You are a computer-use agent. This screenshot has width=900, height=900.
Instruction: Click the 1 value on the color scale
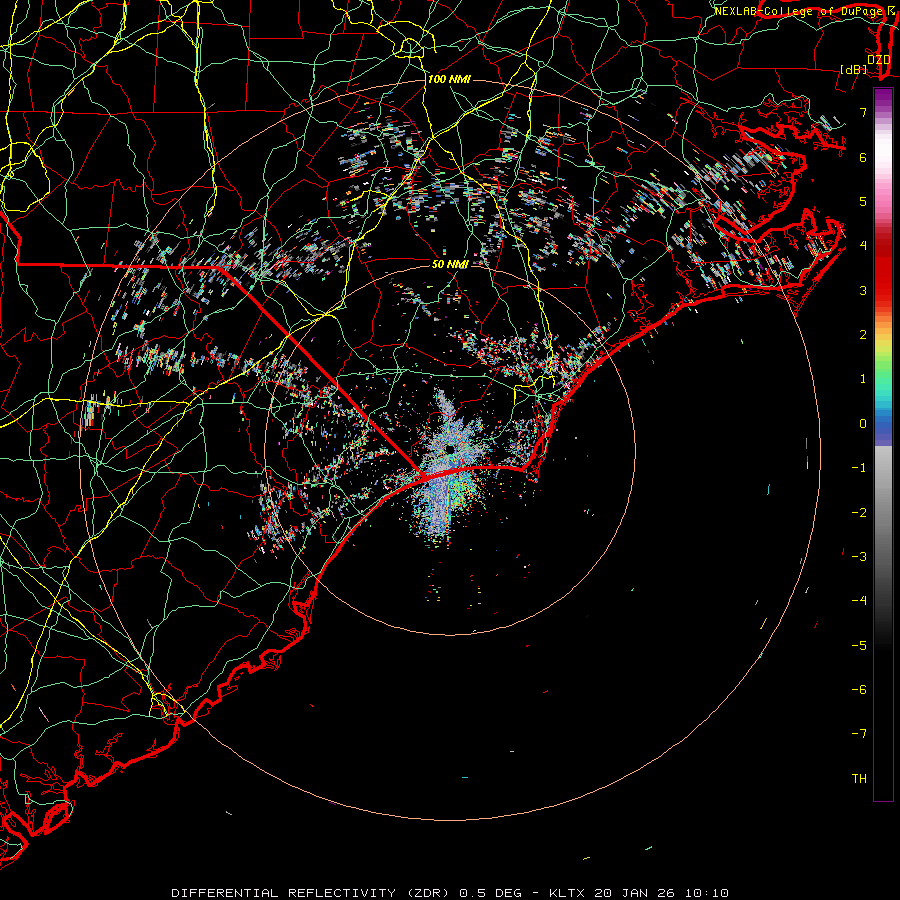point(863,379)
